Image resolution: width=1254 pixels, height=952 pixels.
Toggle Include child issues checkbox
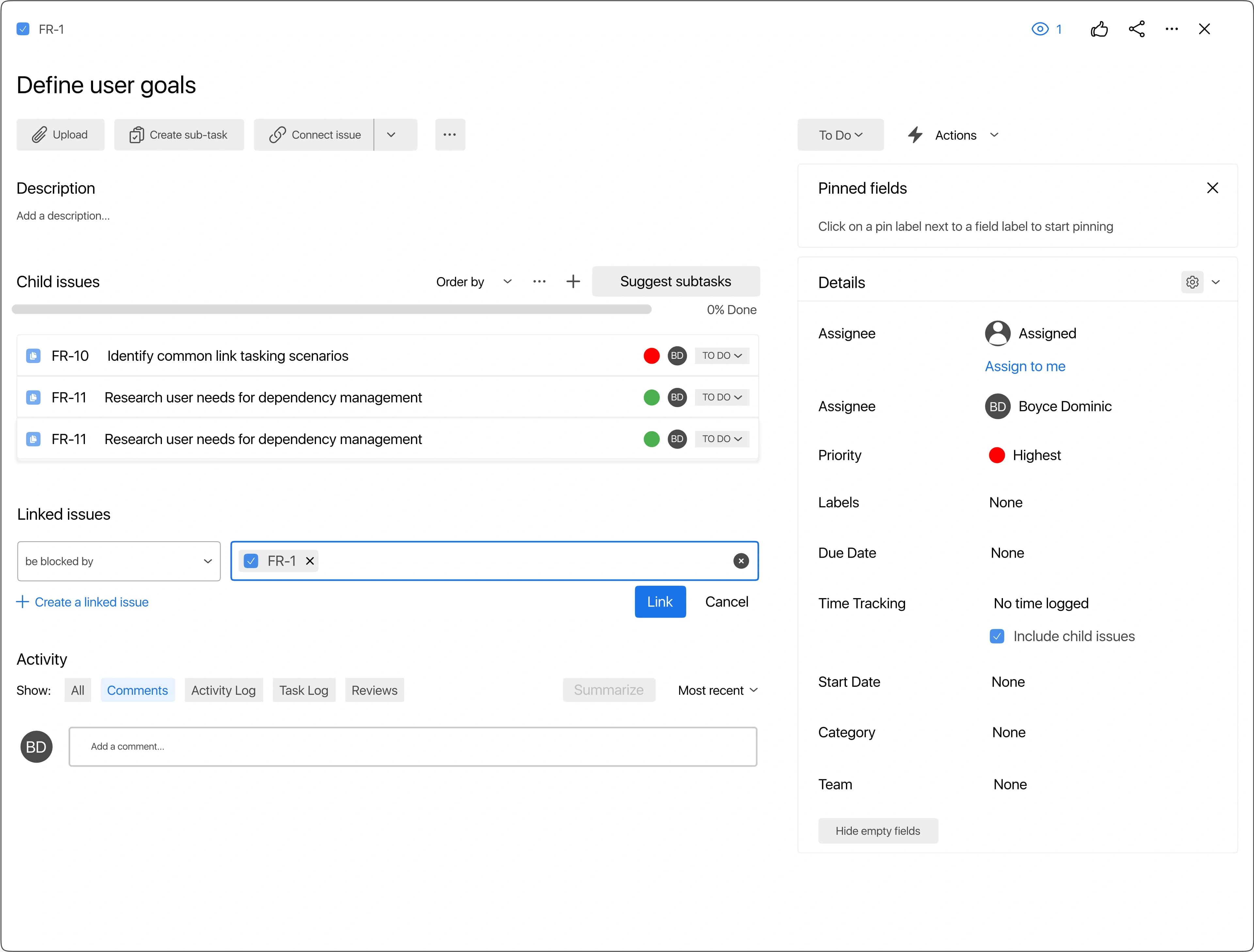(997, 637)
